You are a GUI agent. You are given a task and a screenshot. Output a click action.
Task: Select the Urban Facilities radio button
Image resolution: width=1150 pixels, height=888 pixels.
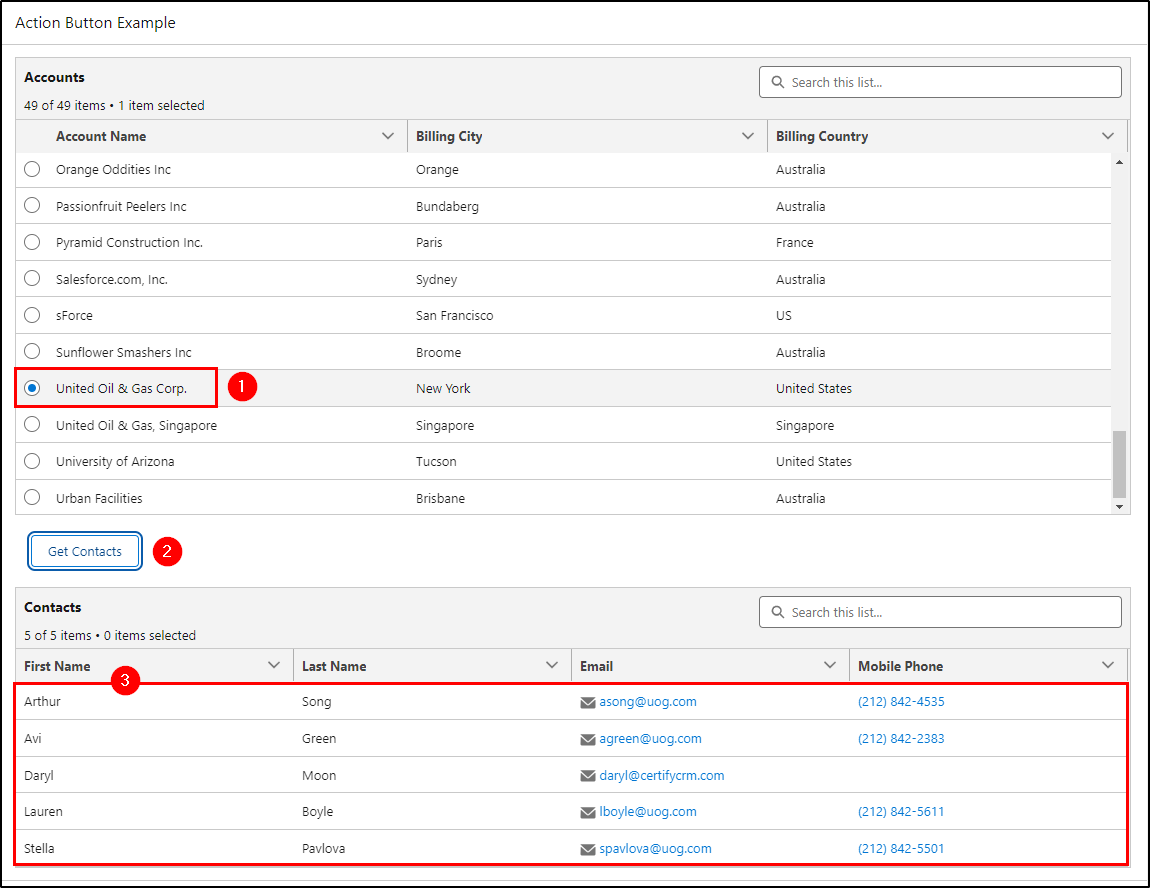click(32, 497)
